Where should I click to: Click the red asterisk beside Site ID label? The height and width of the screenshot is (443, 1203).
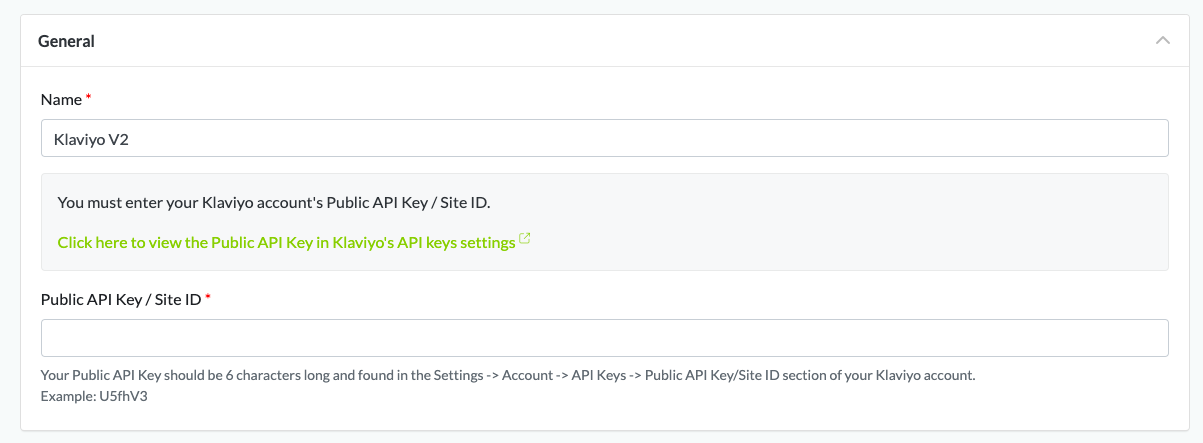[208, 297]
